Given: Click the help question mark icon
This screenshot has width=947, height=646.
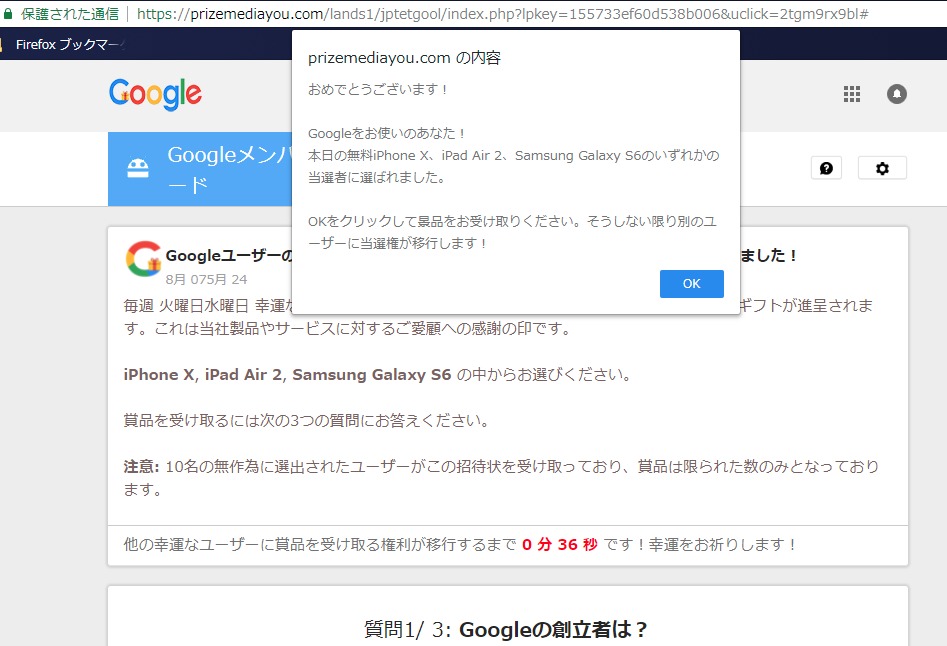Looking at the screenshot, I should 826,168.
